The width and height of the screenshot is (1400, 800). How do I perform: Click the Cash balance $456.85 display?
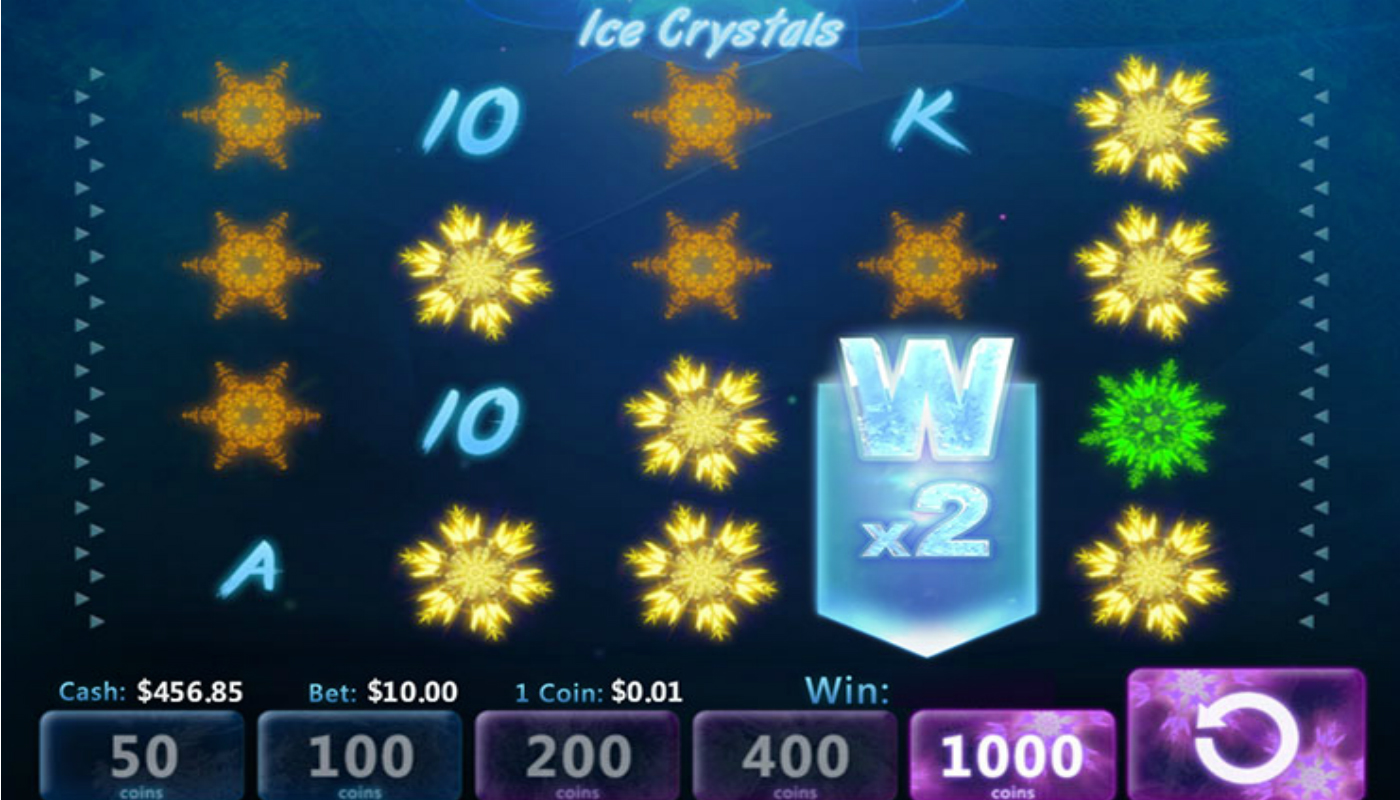(x=151, y=692)
